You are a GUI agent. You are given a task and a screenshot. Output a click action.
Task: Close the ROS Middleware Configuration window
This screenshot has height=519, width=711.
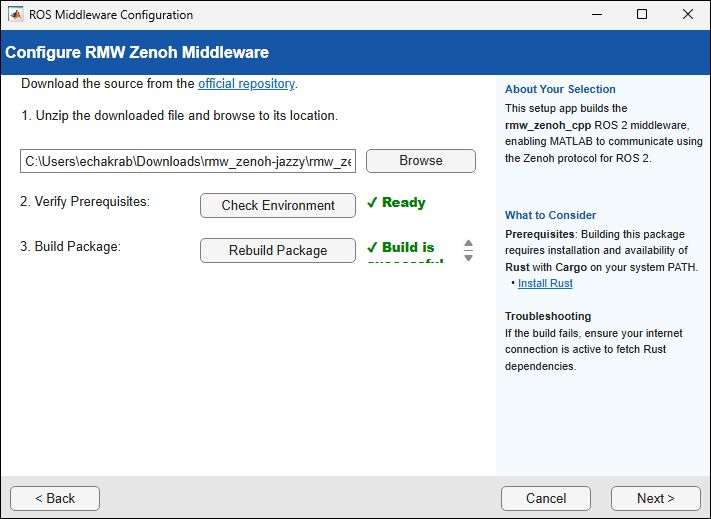[x=688, y=15]
